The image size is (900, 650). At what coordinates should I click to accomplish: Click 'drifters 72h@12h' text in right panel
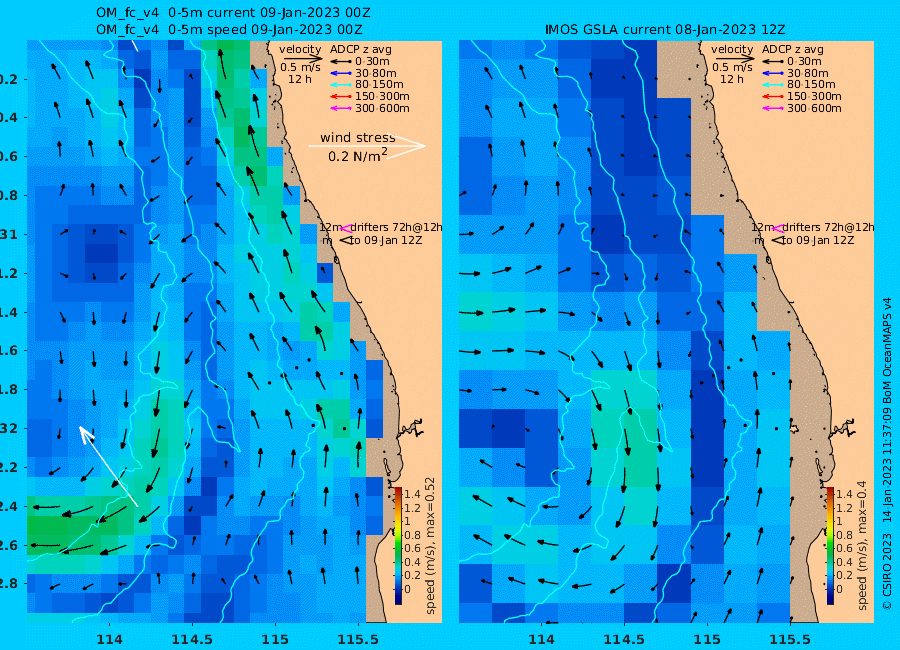coord(828,227)
